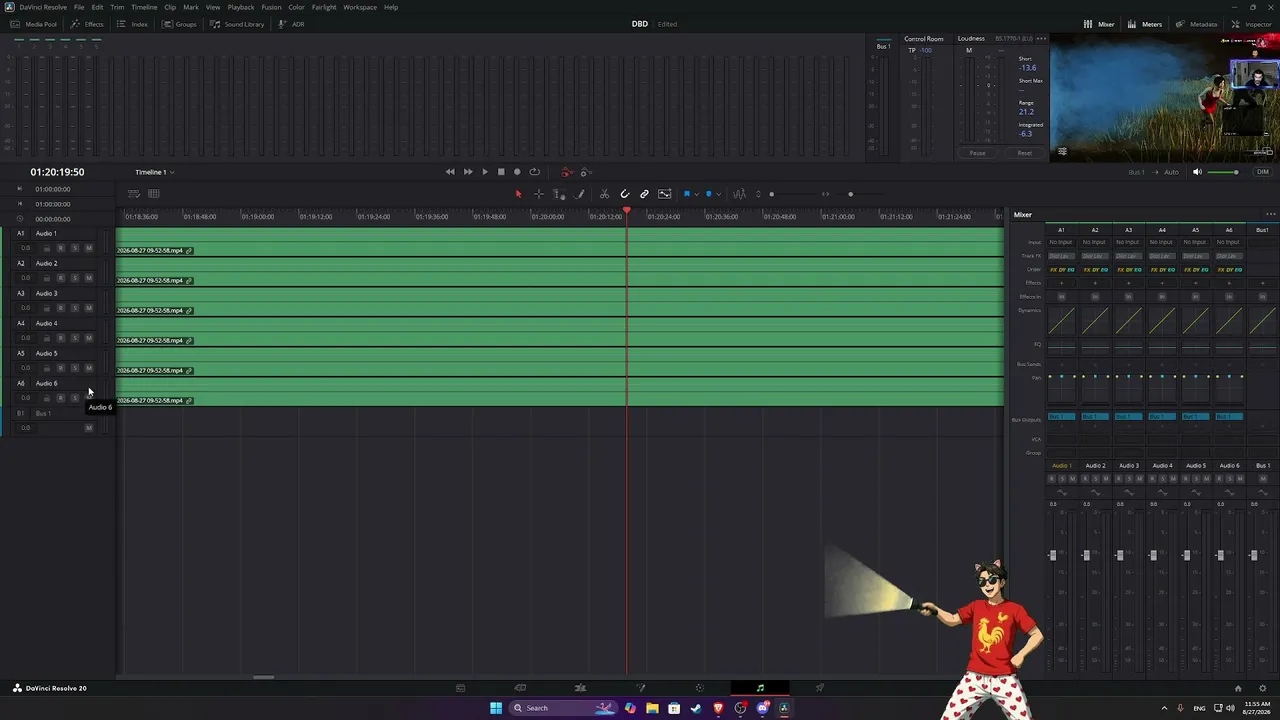Open the ADR panel
1280x720 pixels.
tap(291, 24)
